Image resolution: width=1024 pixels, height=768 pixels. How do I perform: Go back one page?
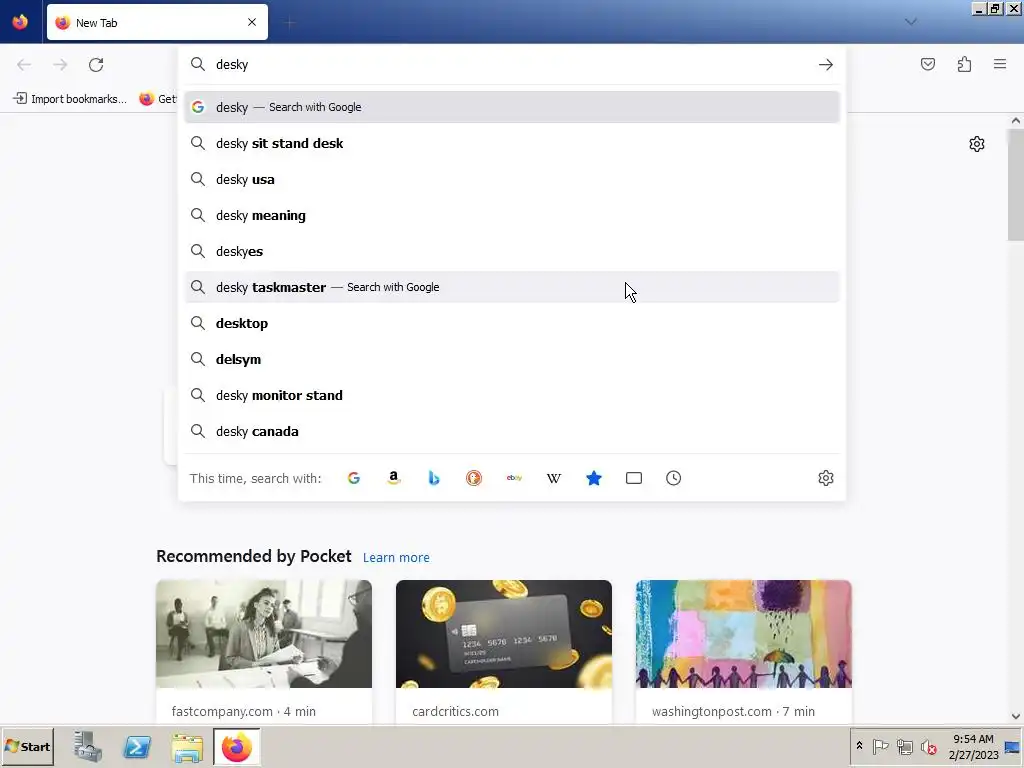(24, 65)
